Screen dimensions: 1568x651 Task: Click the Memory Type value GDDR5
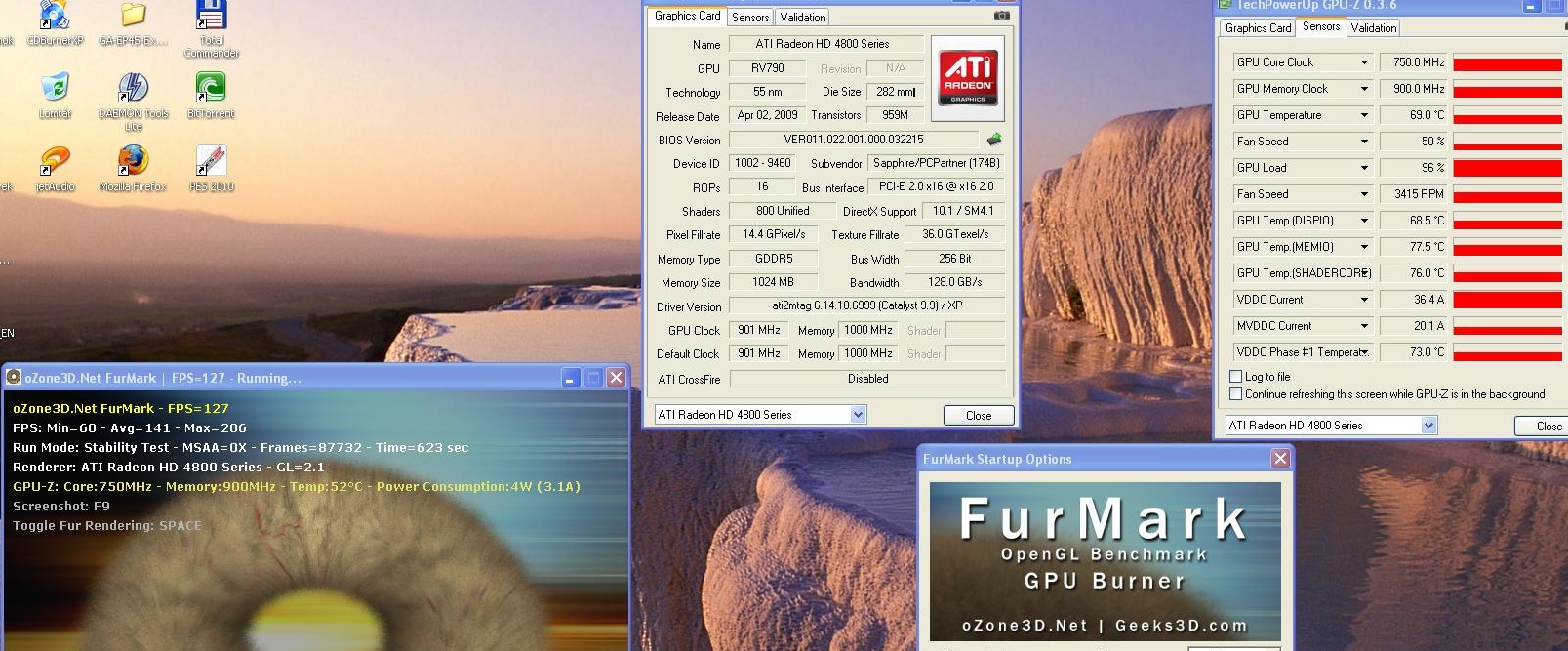[774, 259]
